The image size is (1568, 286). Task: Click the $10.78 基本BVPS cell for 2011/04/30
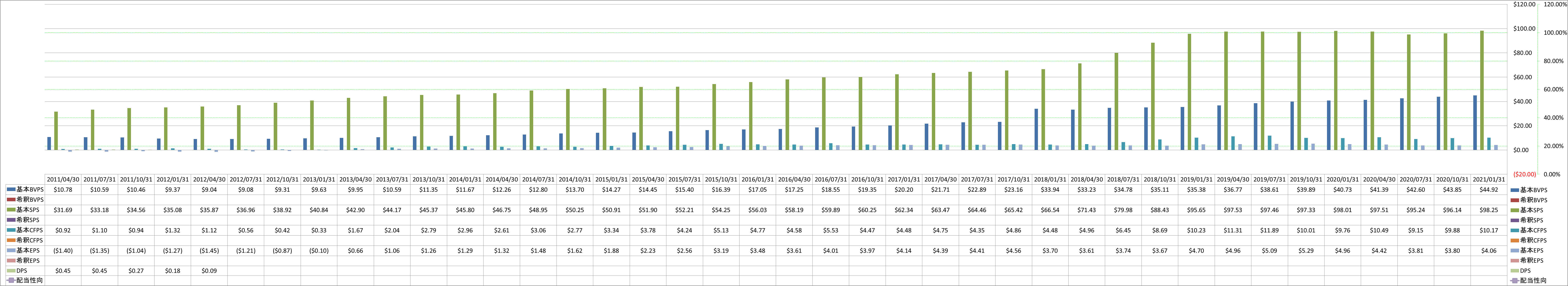point(63,190)
